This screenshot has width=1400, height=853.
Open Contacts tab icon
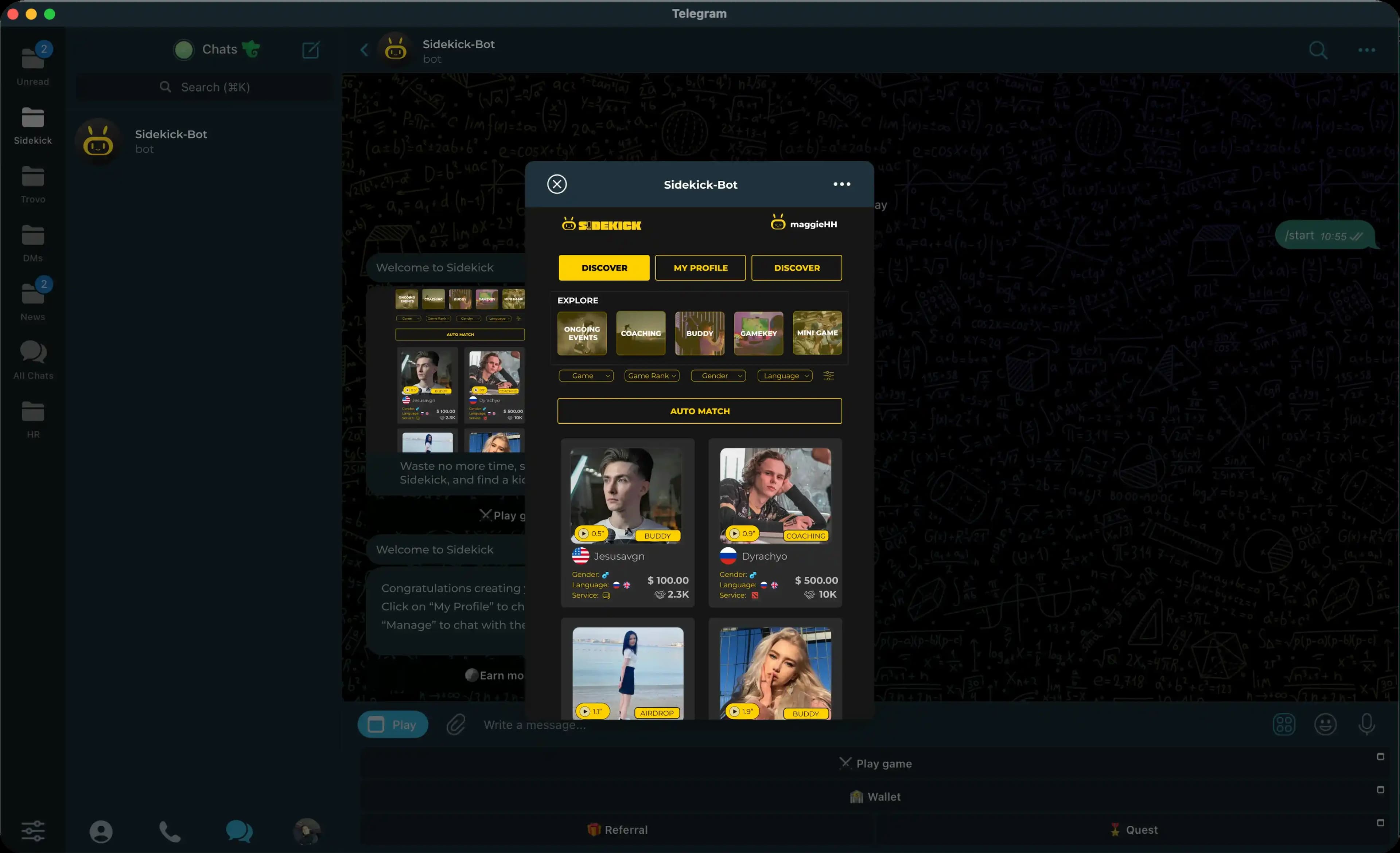pos(101,832)
